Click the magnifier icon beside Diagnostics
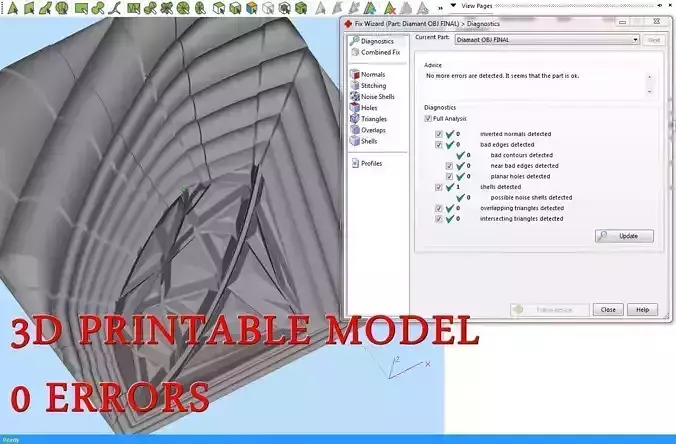 coord(354,41)
